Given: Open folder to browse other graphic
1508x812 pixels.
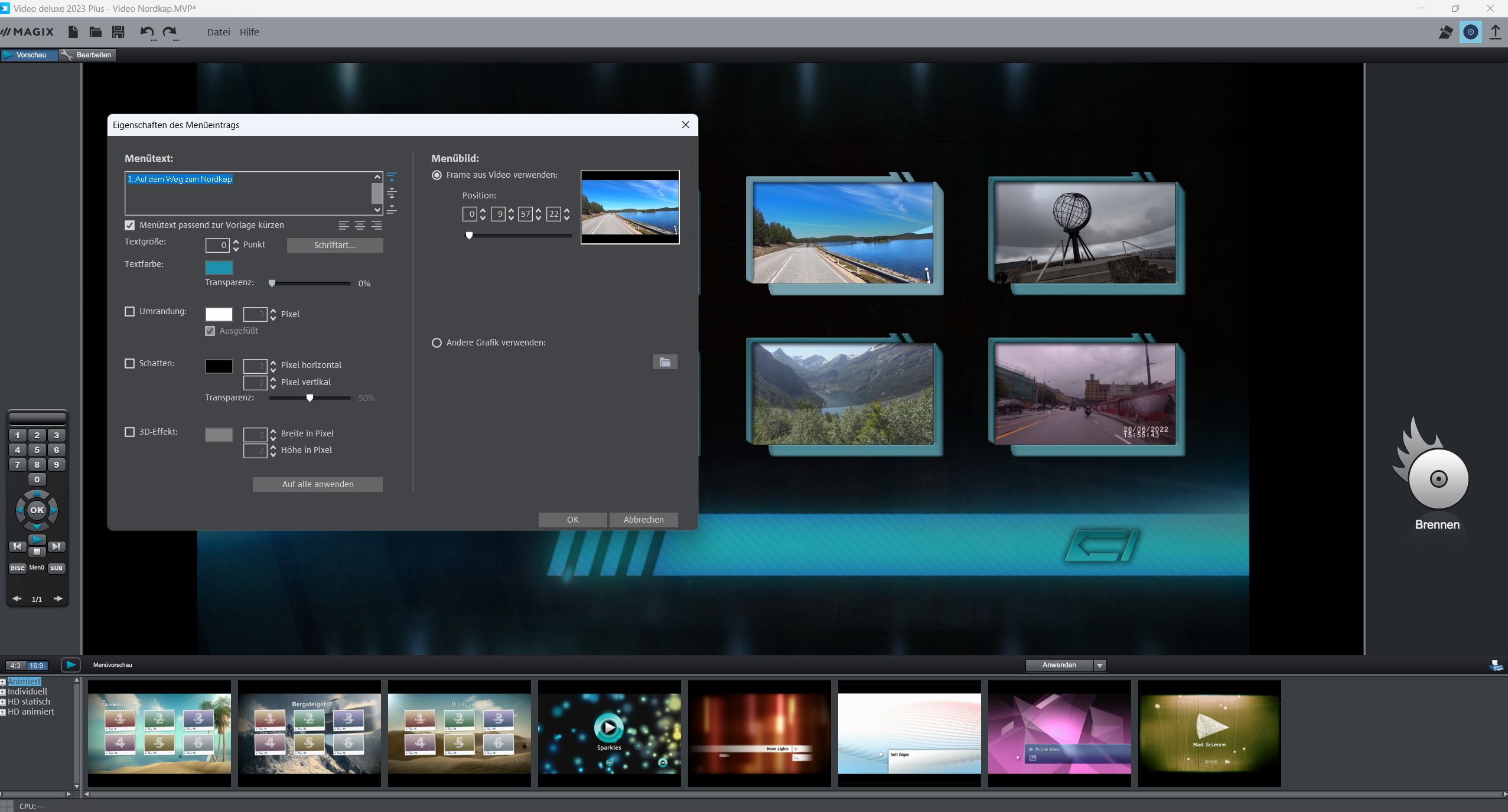Looking at the screenshot, I should [x=665, y=362].
